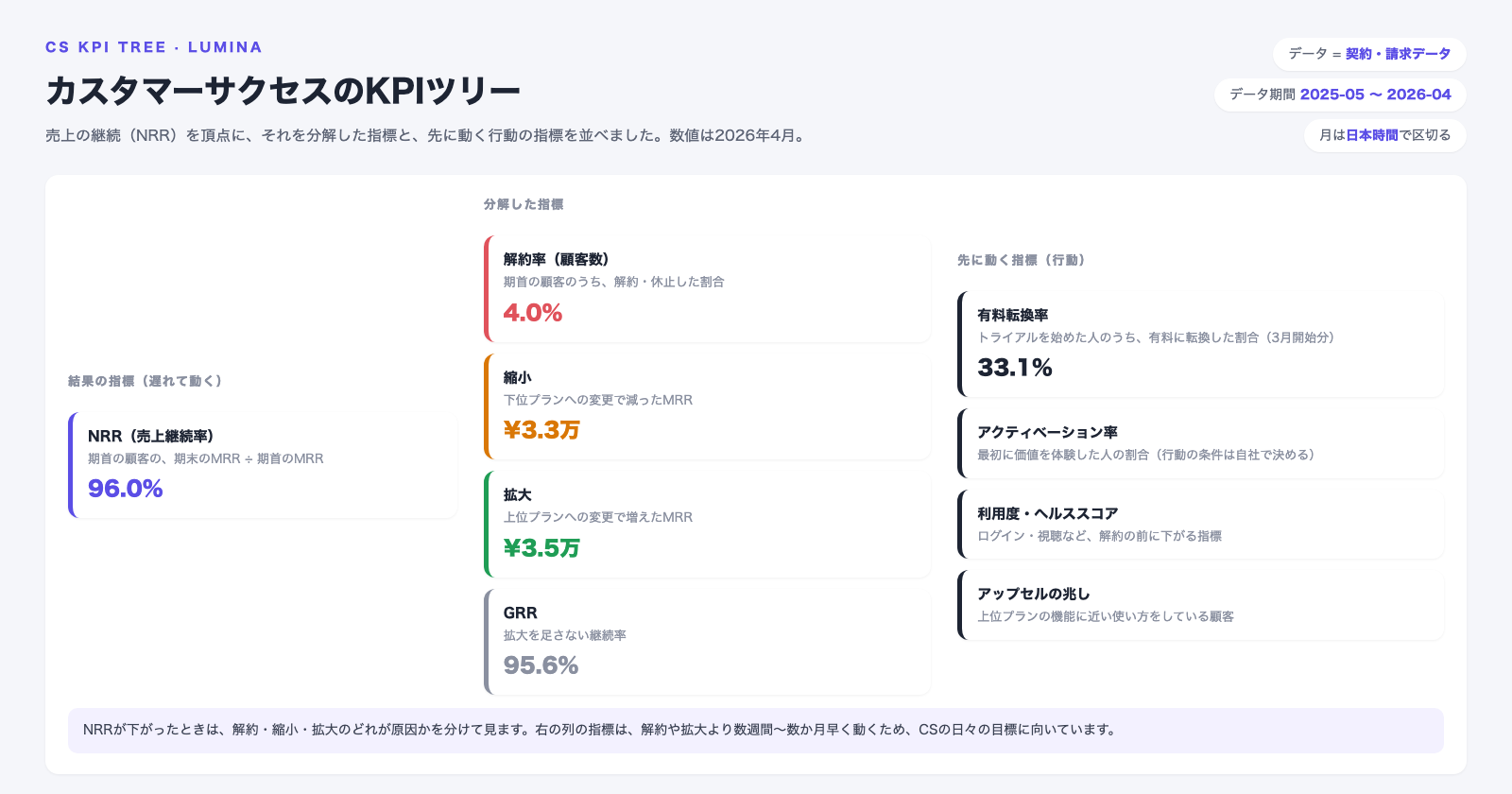Click the expansion value "¥3.5万"
Image resolution: width=1512 pixels, height=794 pixels.
click(x=541, y=548)
